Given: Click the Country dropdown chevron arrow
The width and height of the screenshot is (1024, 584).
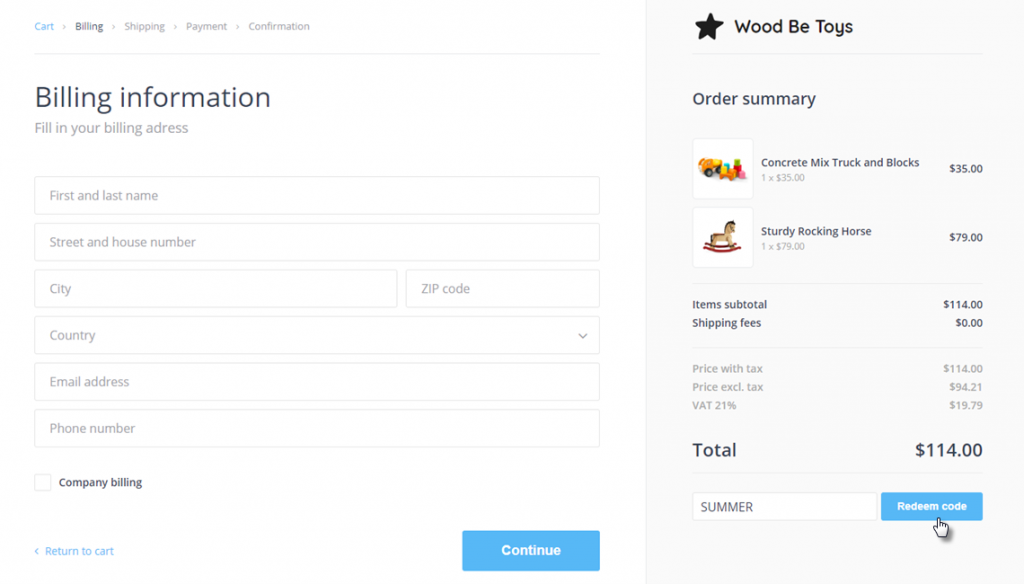Looking at the screenshot, I should 583,336.
